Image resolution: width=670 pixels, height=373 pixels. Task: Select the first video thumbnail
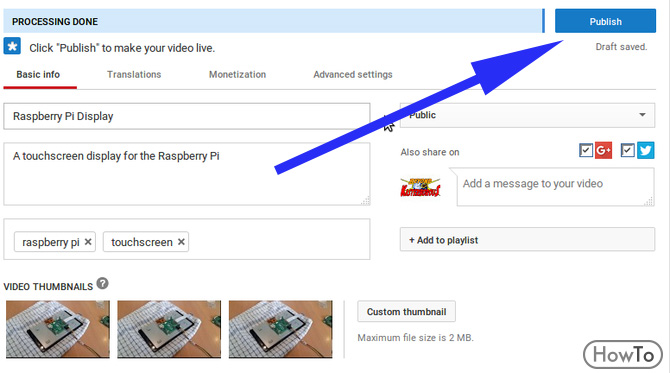tap(58, 329)
